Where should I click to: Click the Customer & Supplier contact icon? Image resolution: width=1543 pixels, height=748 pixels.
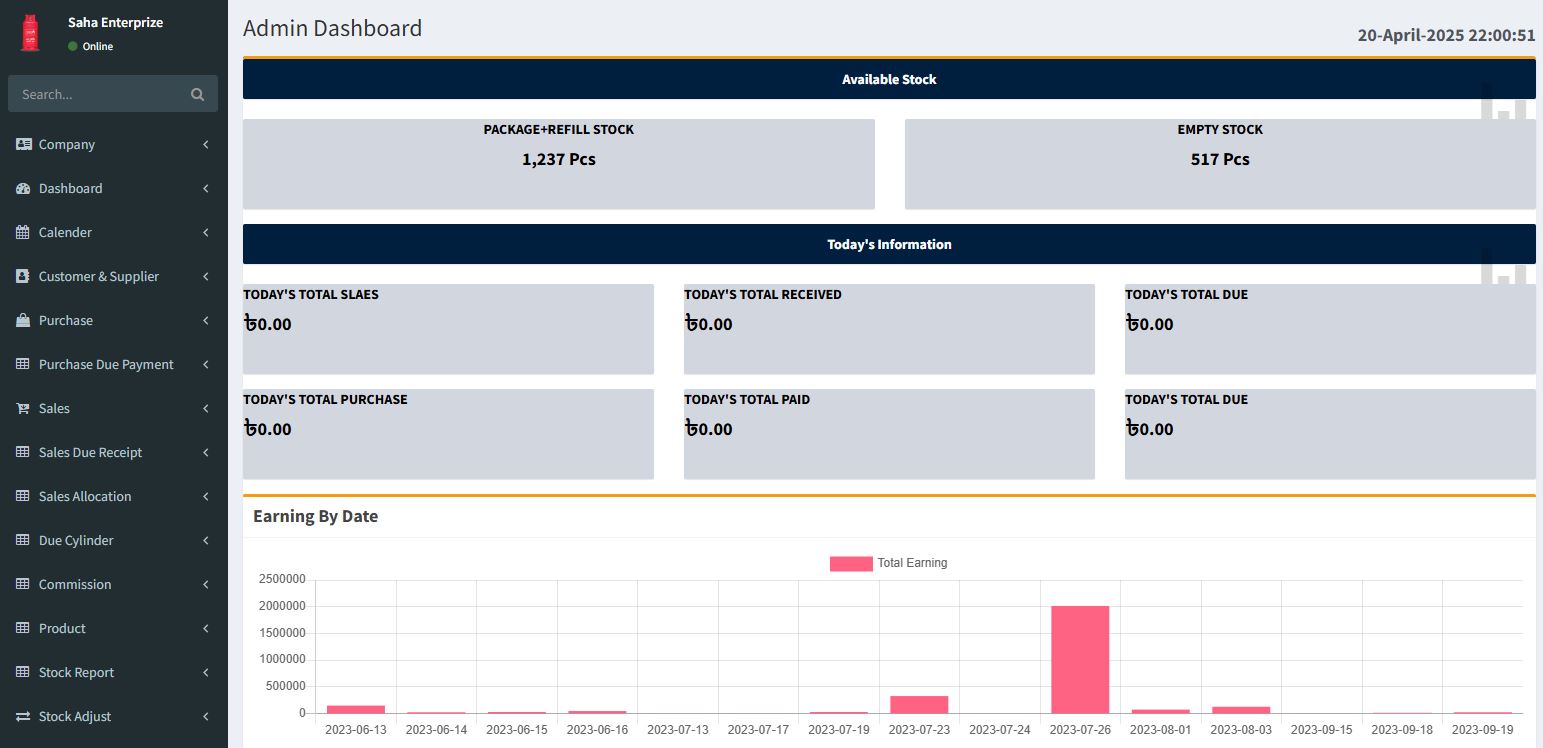point(23,276)
